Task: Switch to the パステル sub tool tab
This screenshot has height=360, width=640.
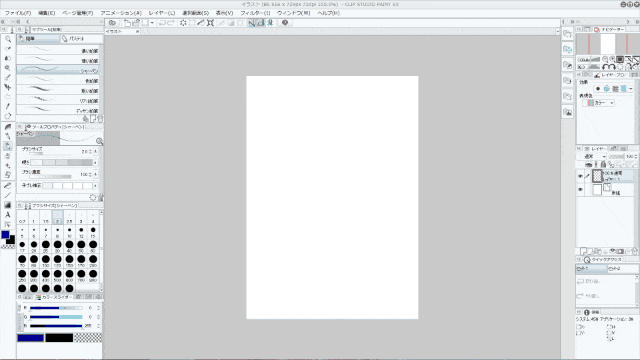Action: pyautogui.click(x=81, y=39)
